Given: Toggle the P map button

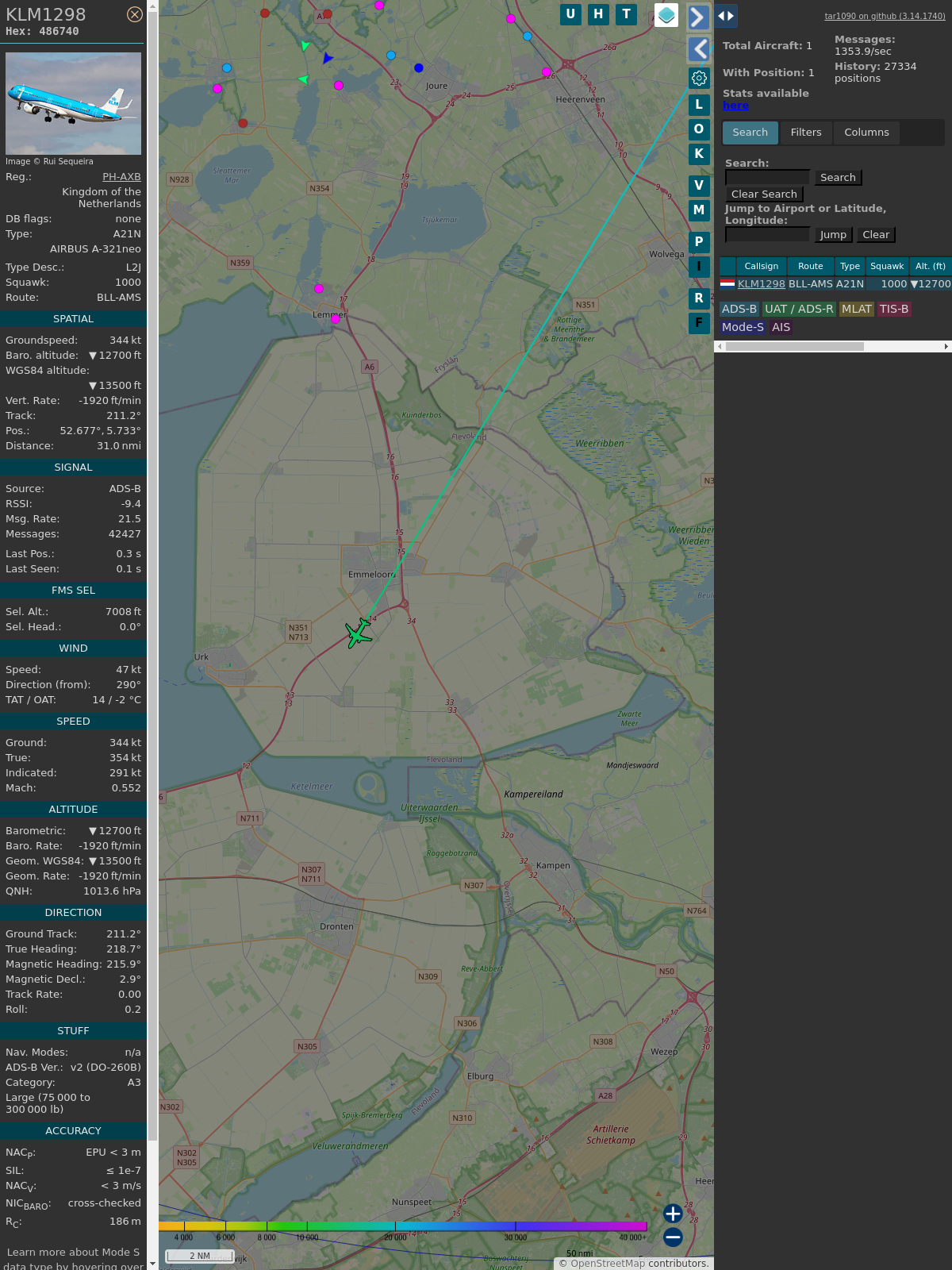Looking at the screenshot, I should coord(699,241).
